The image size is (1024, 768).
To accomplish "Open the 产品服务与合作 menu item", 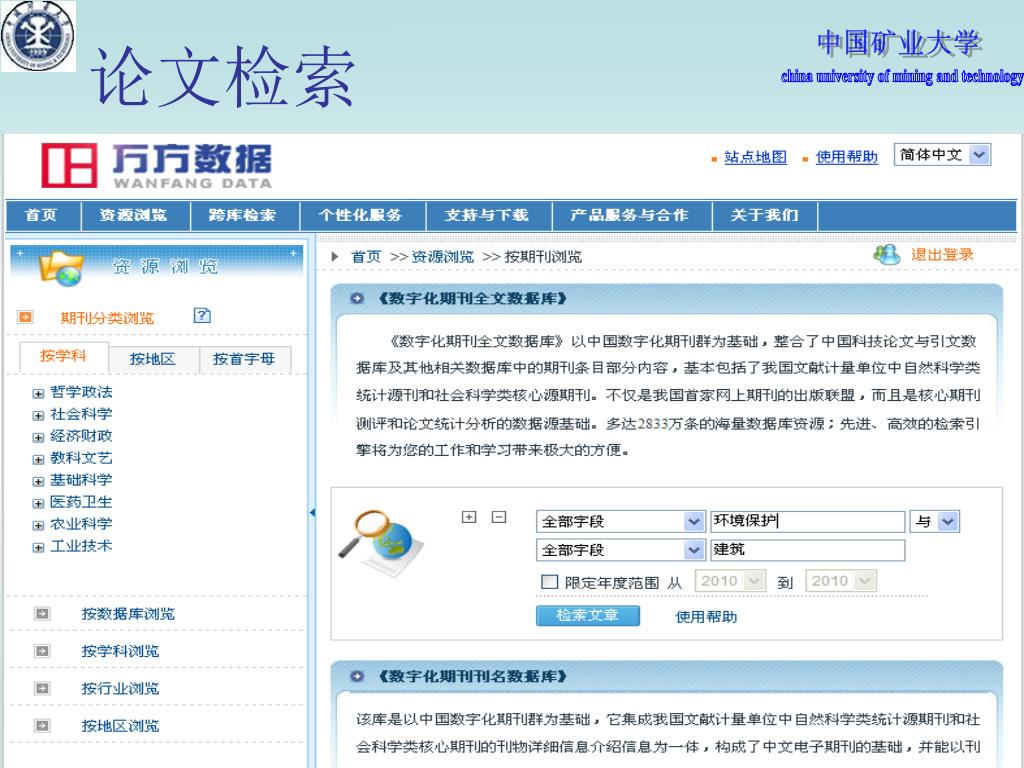I will click(630, 216).
